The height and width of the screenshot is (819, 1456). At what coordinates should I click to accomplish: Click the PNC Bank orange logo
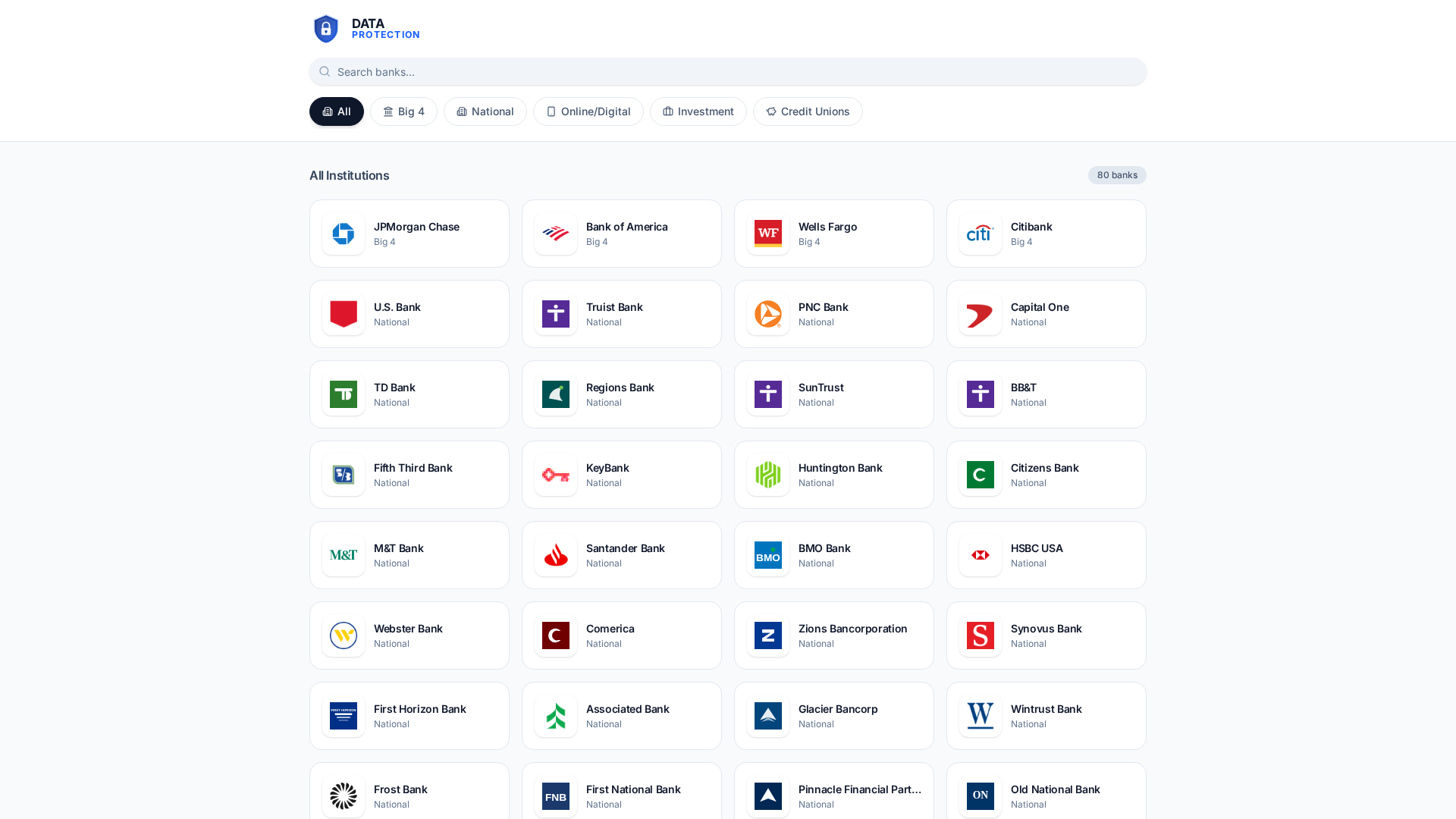[x=768, y=314]
